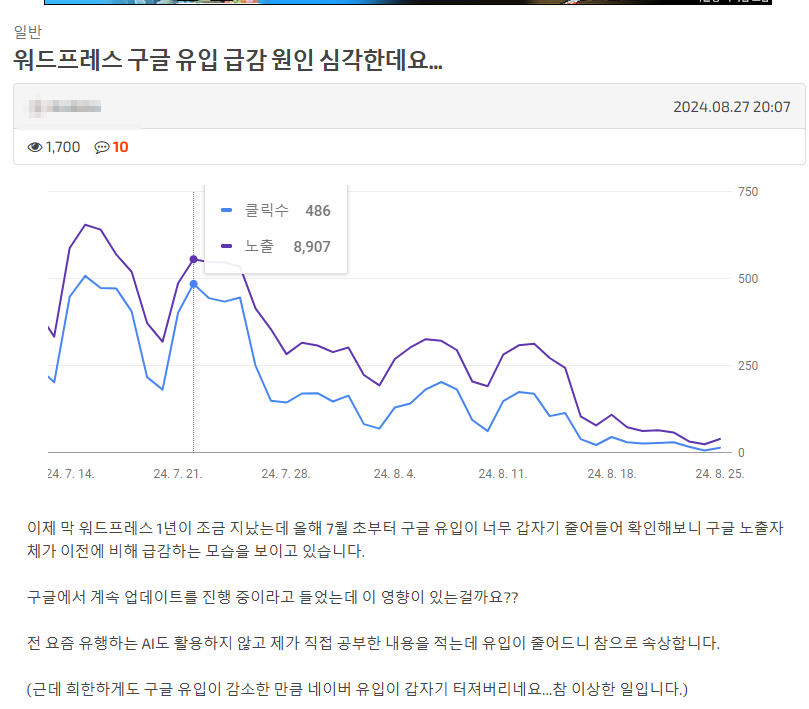The width and height of the screenshot is (809, 709).
Task: Click the 24. 7. 14. axis label
Action: click(x=71, y=474)
